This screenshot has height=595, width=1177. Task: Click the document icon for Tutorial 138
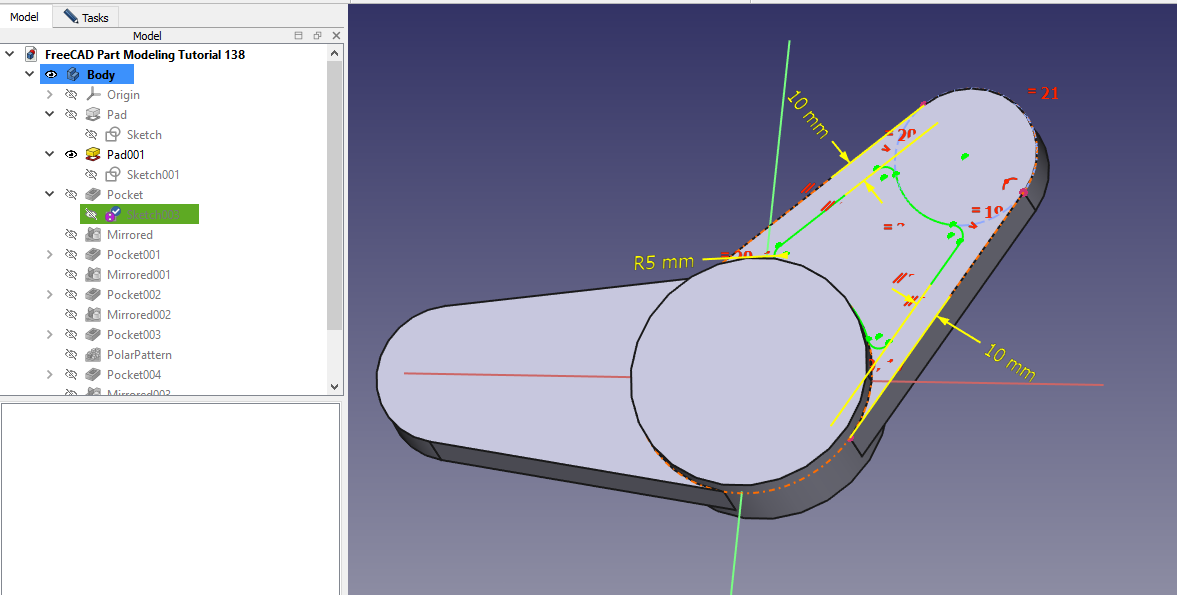click(x=32, y=55)
